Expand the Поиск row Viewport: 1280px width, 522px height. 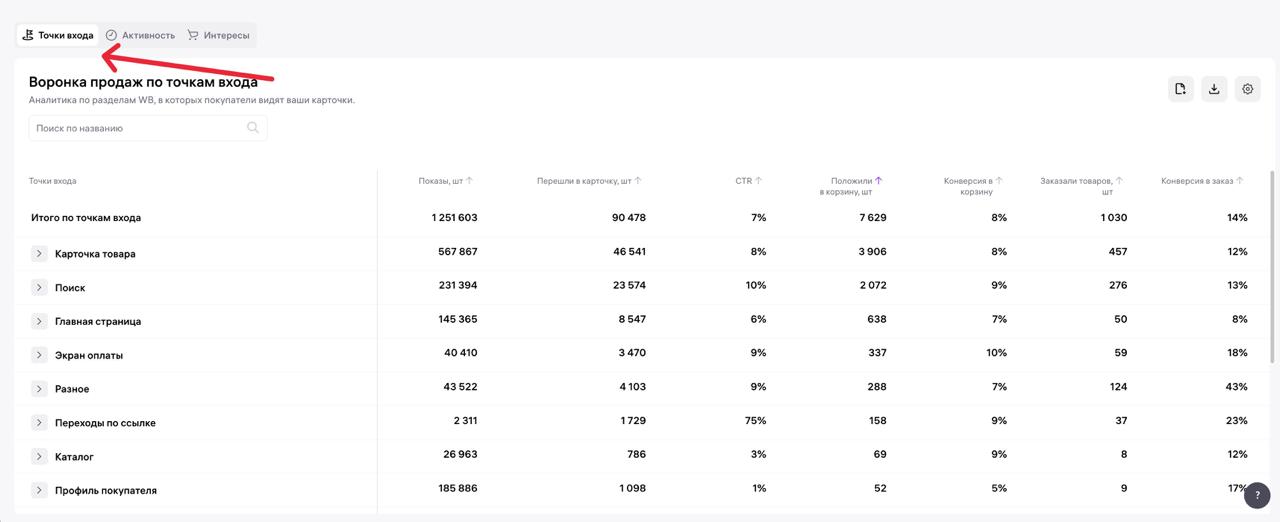[x=39, y=288]
